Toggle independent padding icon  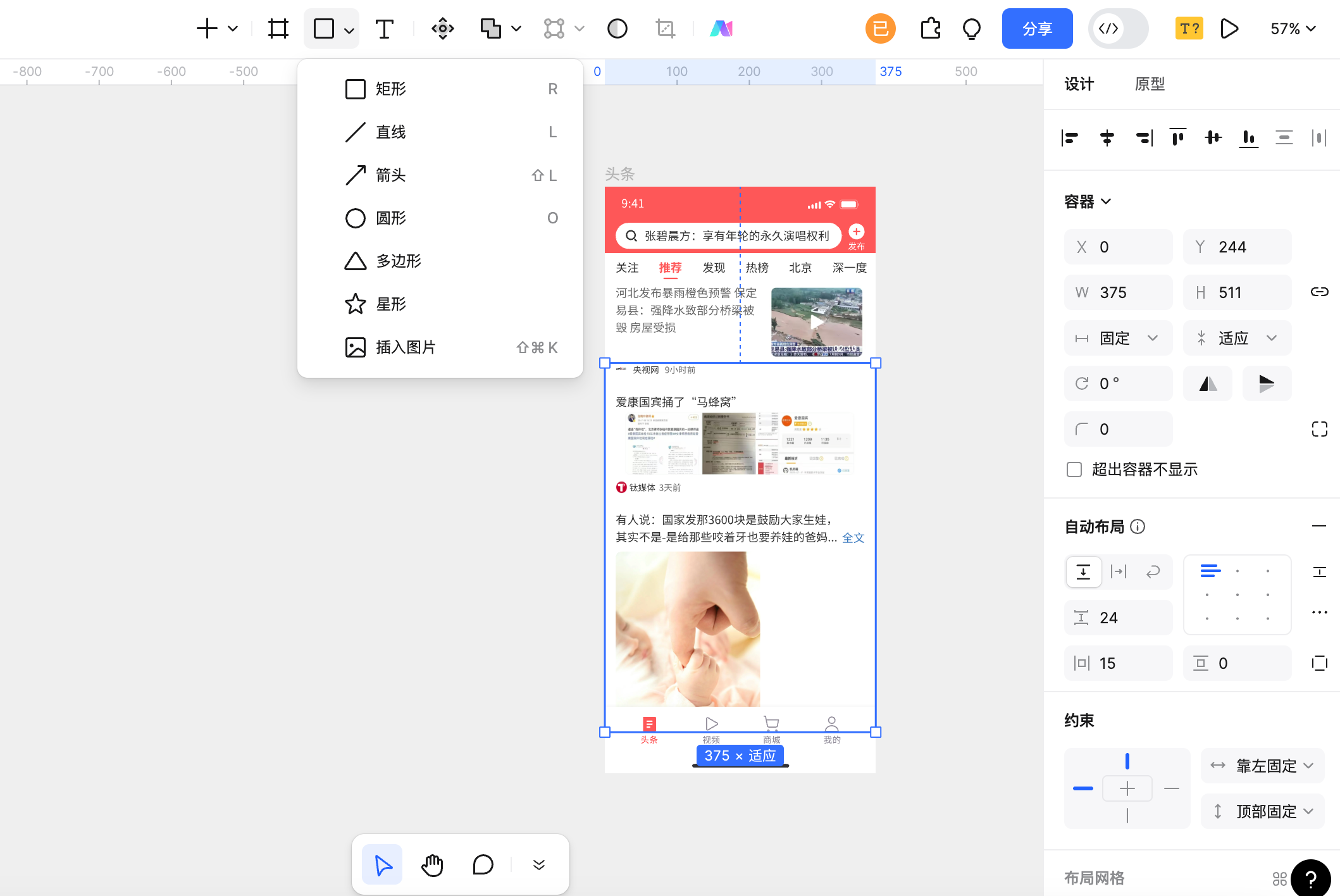coord(1319,663)
